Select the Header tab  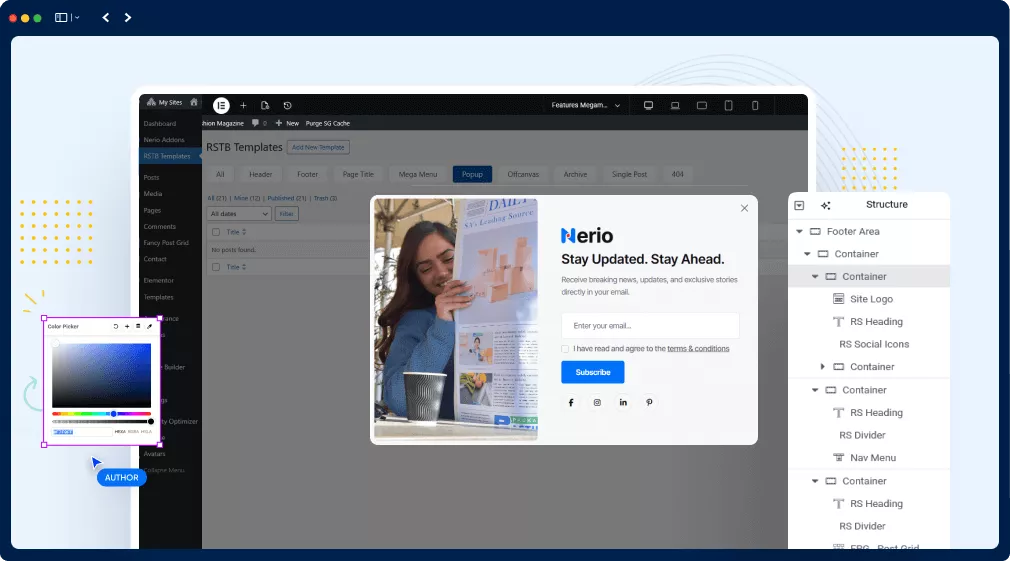coord(261,175)
